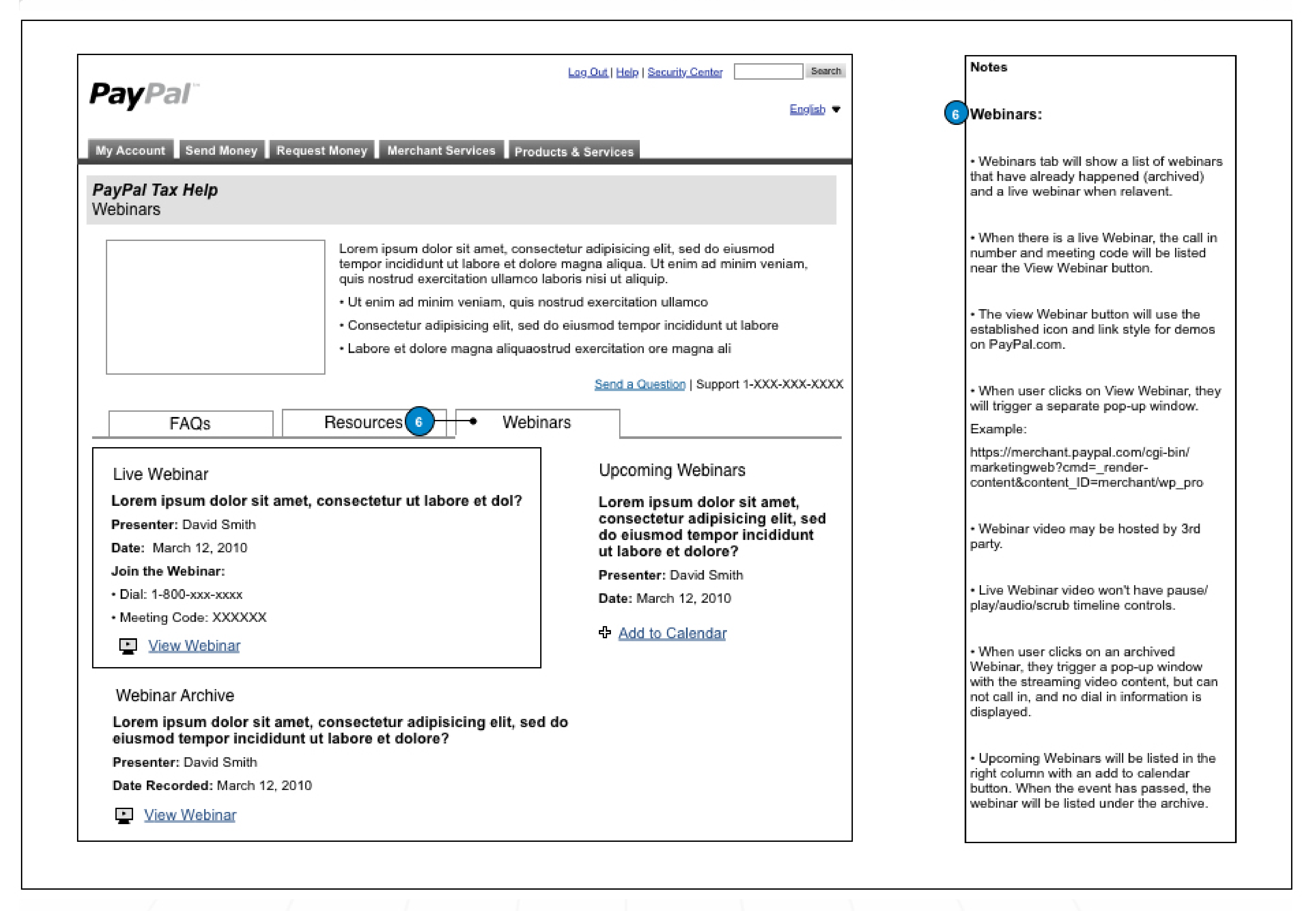Switch to the FAQs tab
Screen dimensions: 1316x911
tap(189, 423)
